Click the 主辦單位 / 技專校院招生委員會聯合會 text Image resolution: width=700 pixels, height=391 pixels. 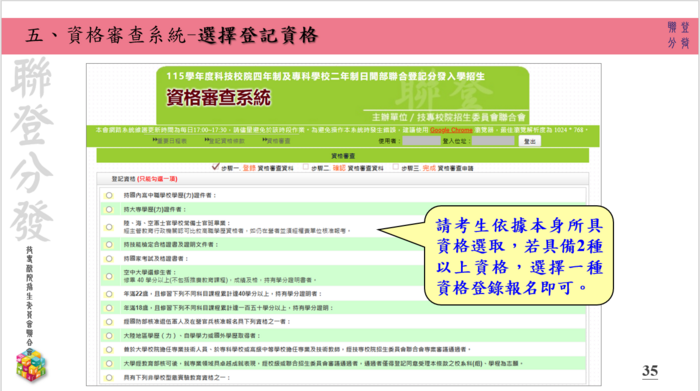(x=449, y=117)
